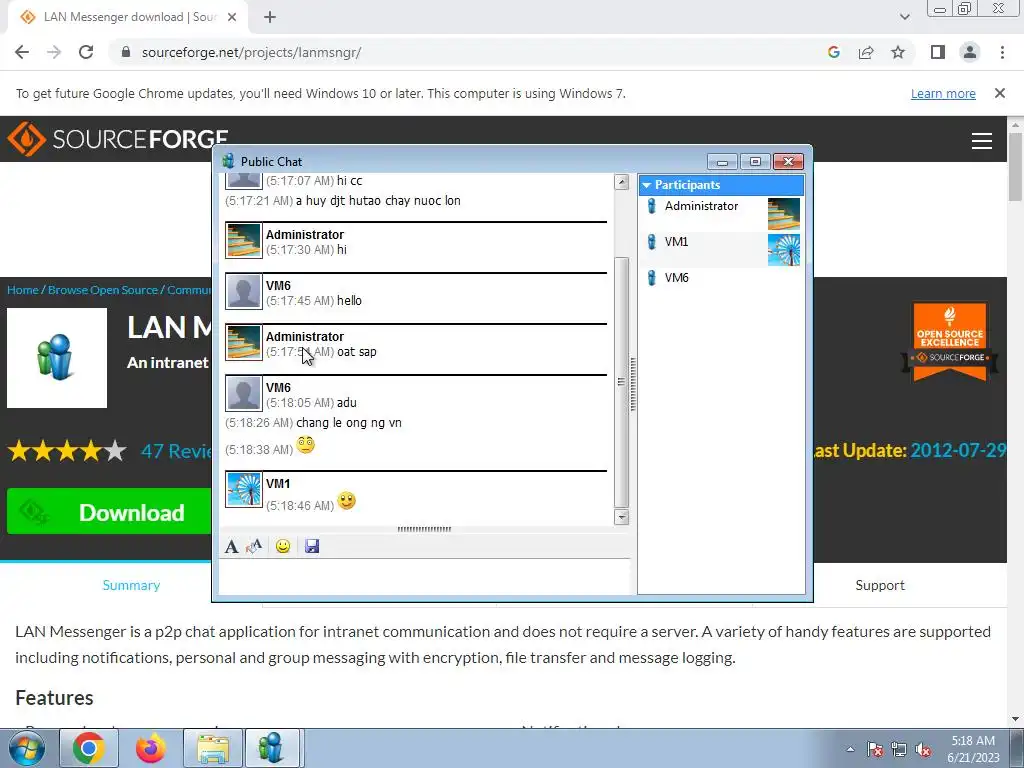
Task: Click the chat scrollbar down arrow
Action: (622, 517)
